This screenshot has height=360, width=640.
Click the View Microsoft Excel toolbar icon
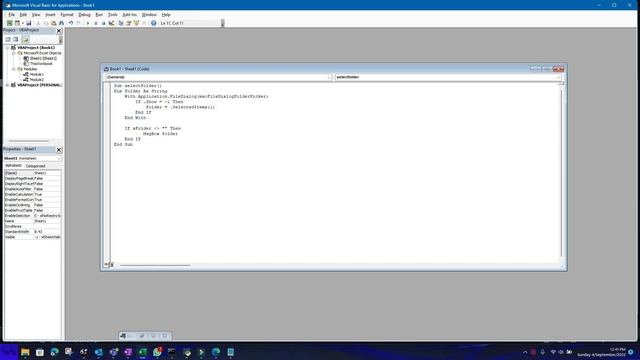tap(9, 23)
